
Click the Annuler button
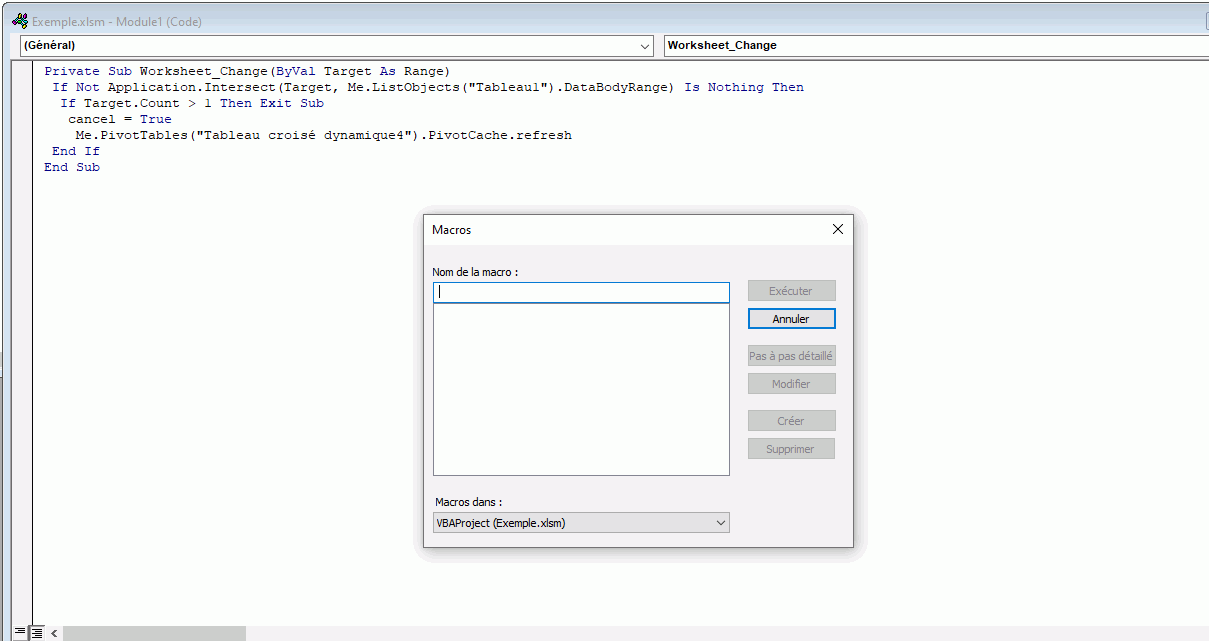pos(791,319)
